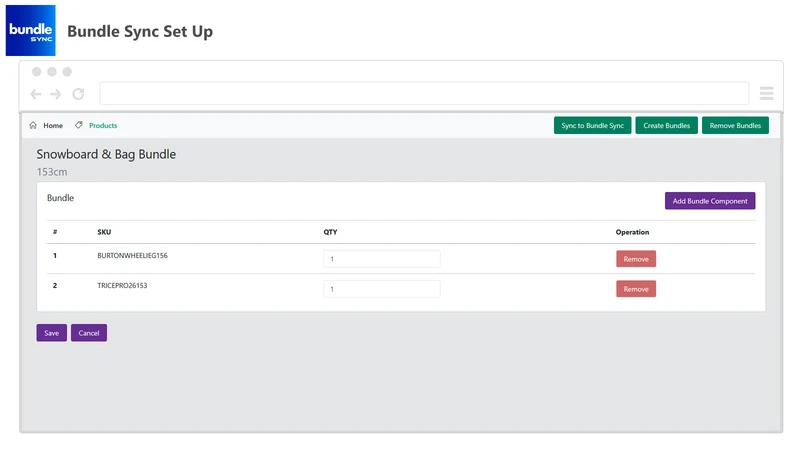Click the QTY column header
The height and width of the screenshot is (450, 800).
[x=330, y=232]
